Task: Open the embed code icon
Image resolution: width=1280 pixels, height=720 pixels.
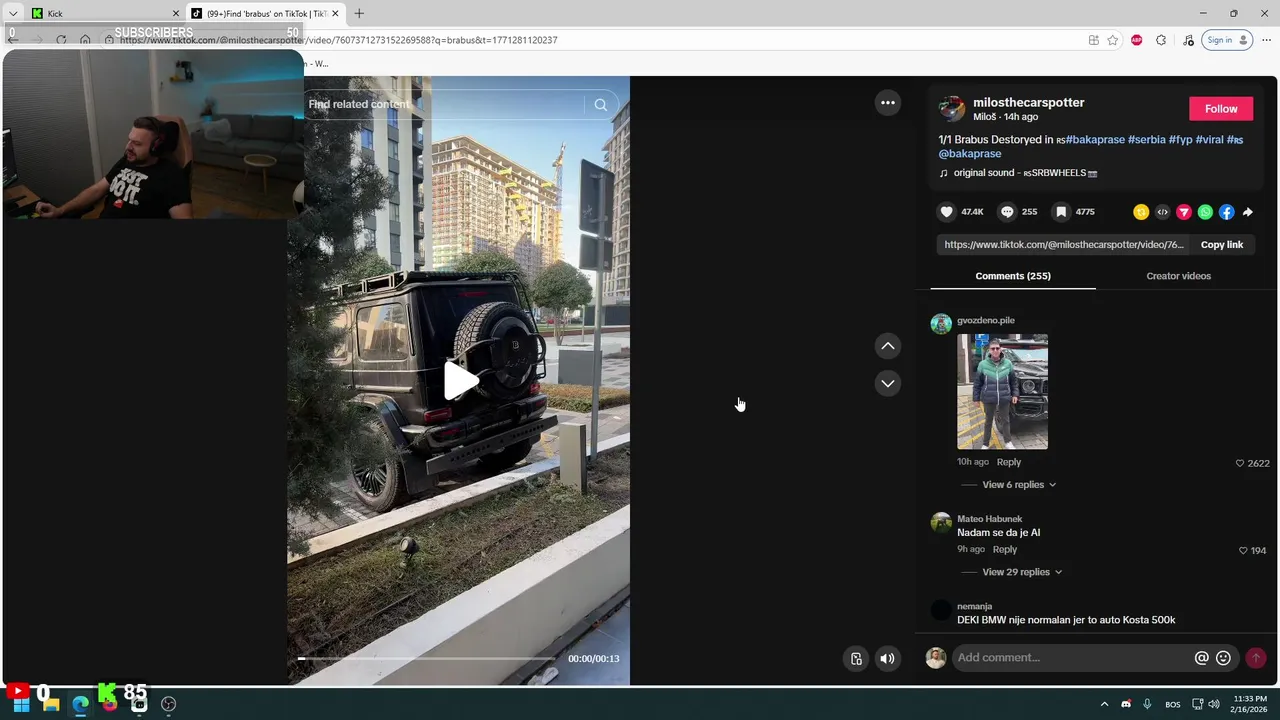Action: pyautogui.click(x=1162, y=212)
